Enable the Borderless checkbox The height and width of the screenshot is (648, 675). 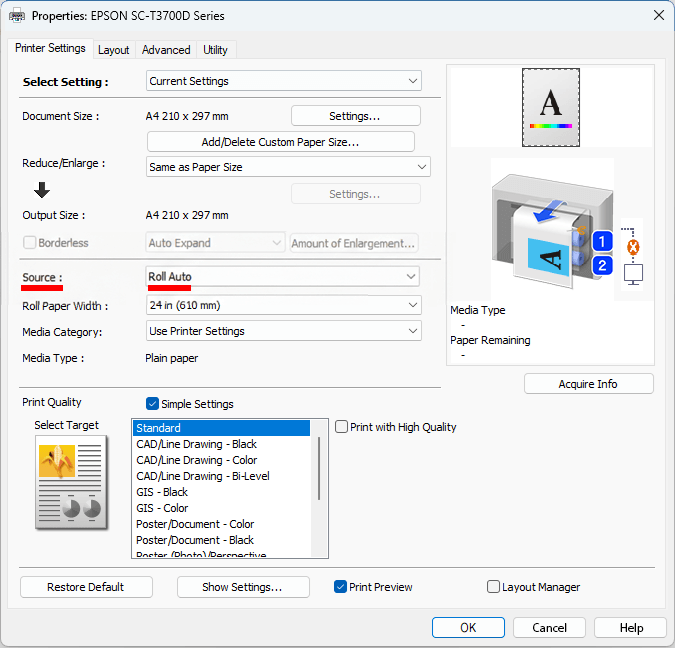[x=29, y=242]
